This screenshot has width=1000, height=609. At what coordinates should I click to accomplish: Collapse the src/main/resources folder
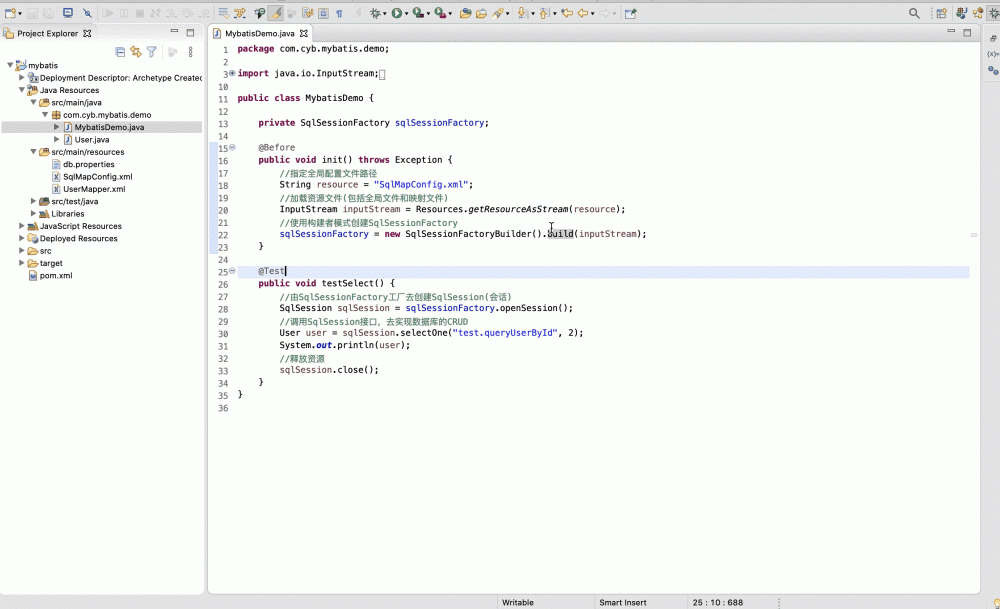point(33,152)
